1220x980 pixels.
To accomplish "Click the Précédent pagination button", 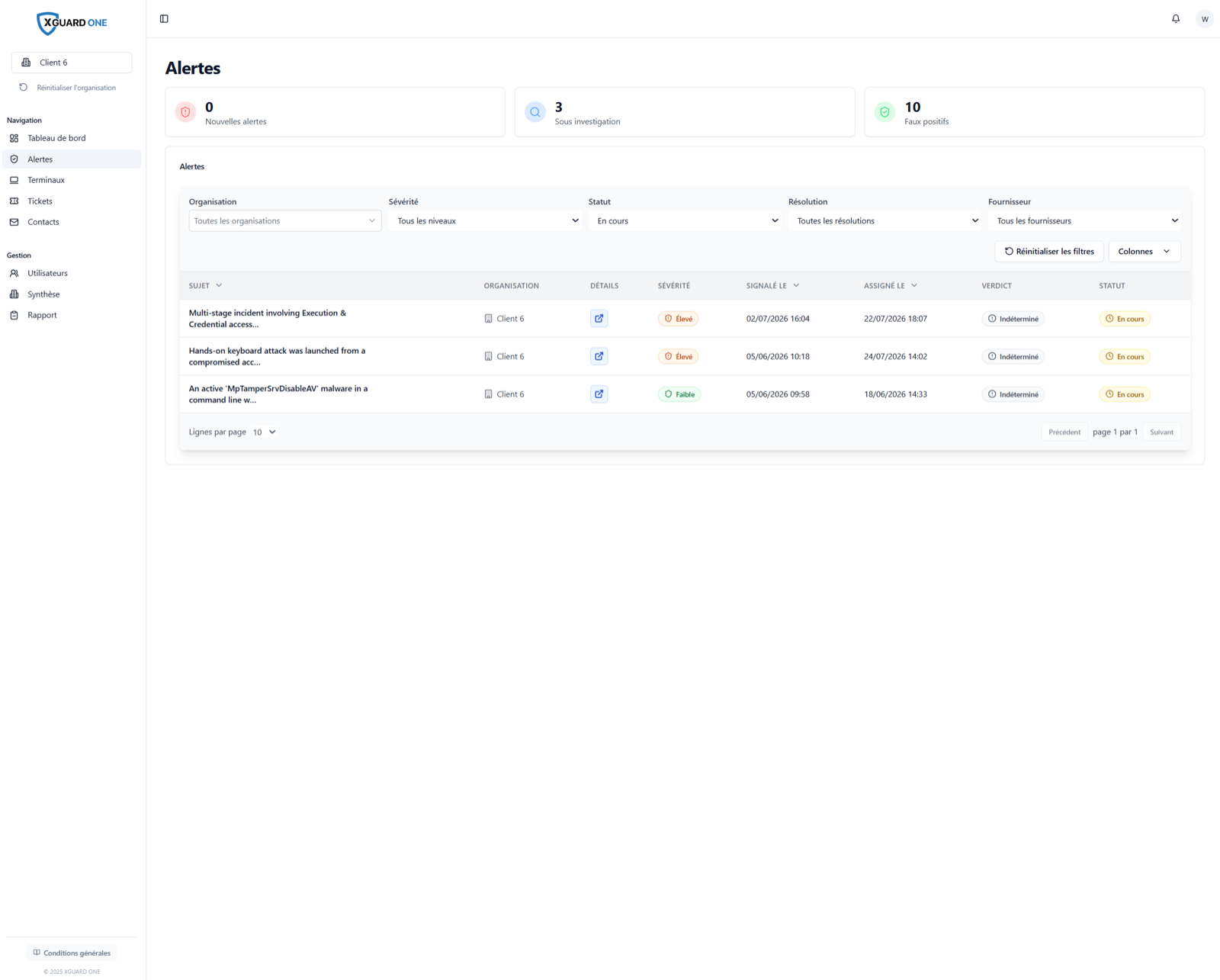I will (x=1064, y=432).
